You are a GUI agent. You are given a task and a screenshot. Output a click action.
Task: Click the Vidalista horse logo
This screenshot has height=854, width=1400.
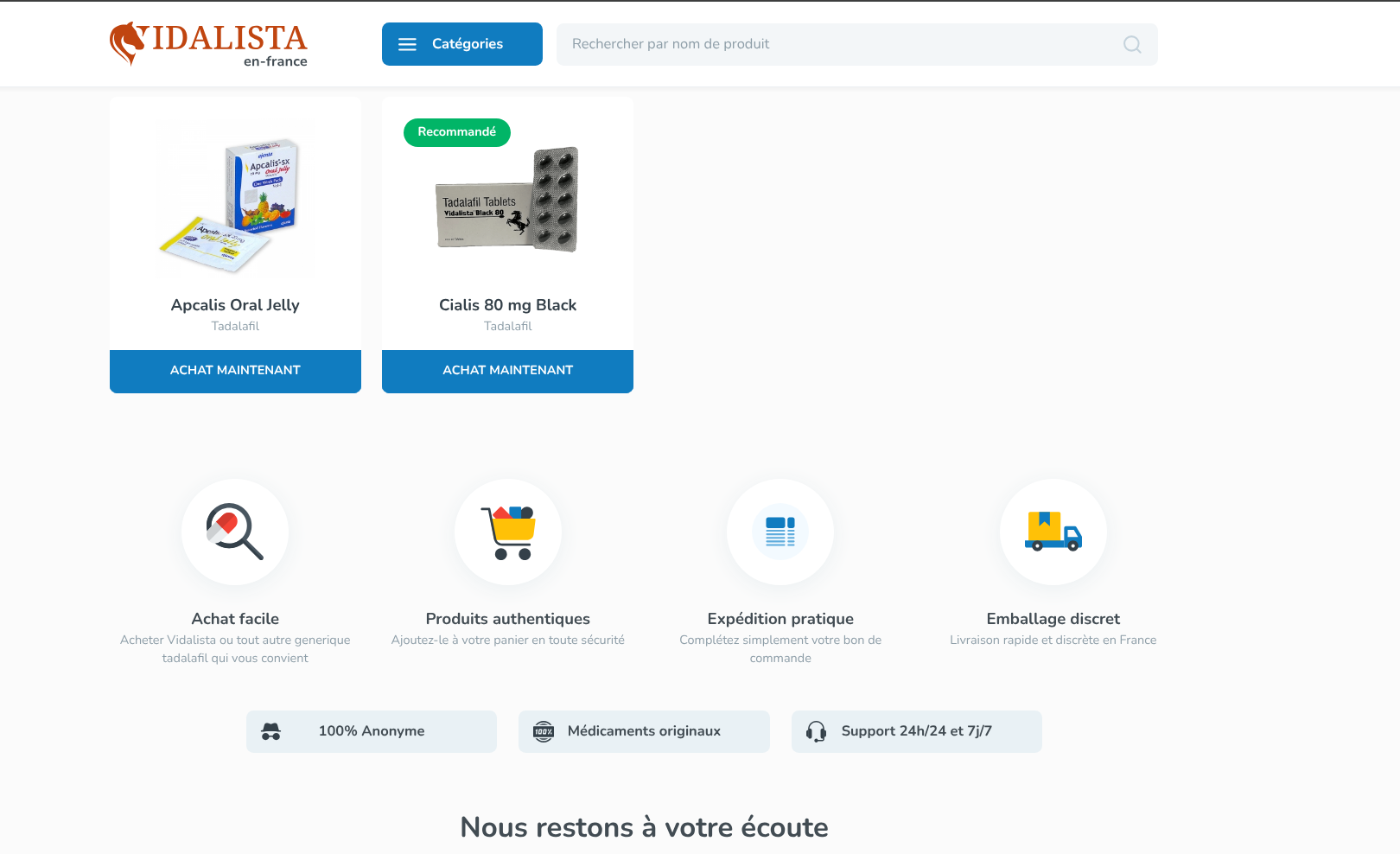tap(208, 44)
